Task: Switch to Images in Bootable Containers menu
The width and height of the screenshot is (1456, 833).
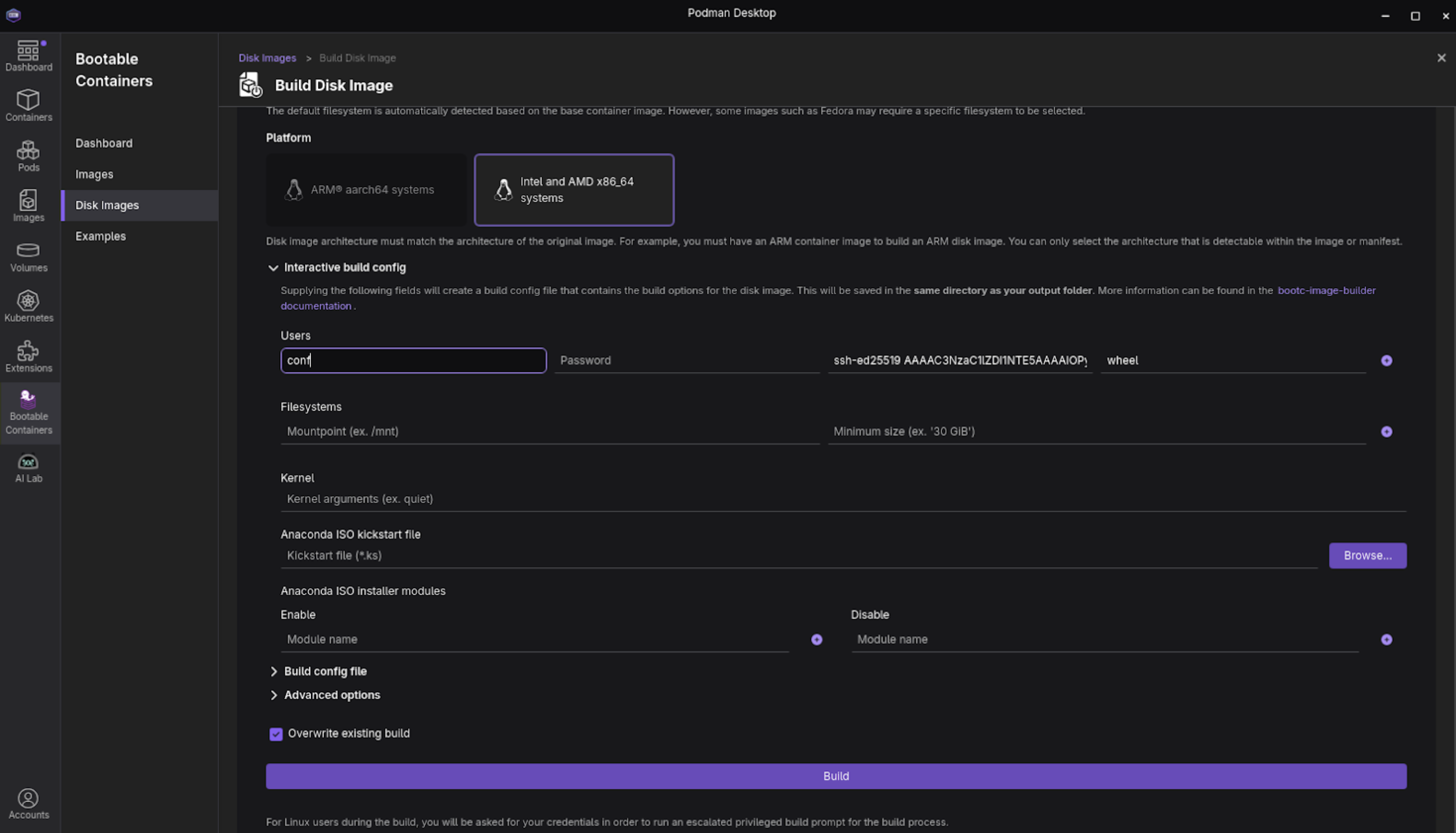Action: (94, 174)
